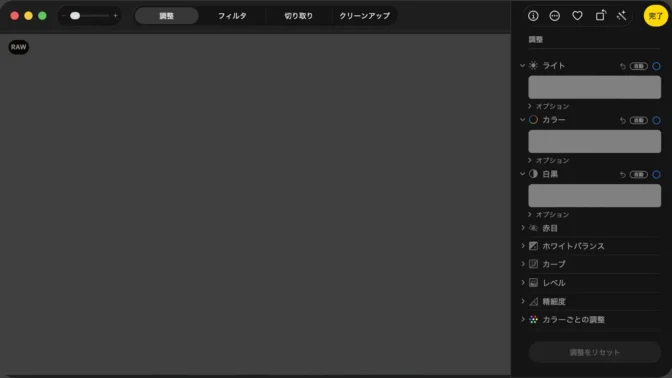Undo ライト adjustments with revert arrow
672x378 pixels.
coord(622,66)
